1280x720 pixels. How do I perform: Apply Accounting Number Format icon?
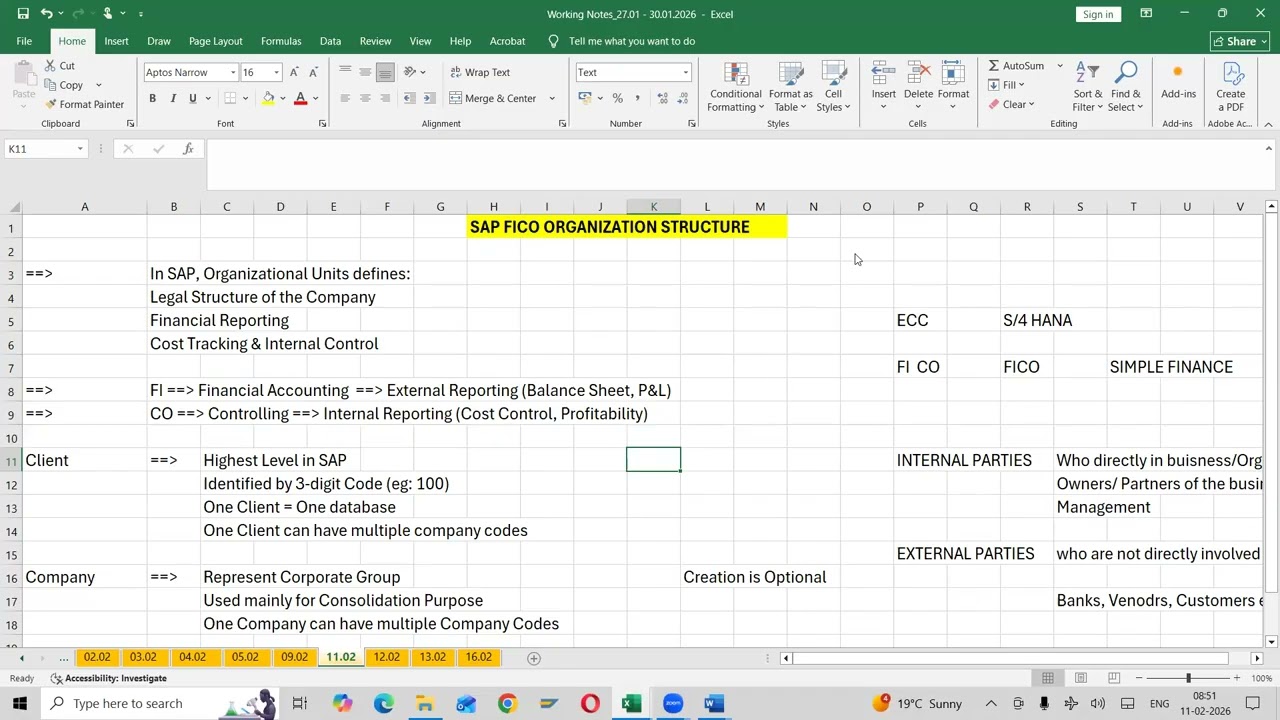coord(585,98)
